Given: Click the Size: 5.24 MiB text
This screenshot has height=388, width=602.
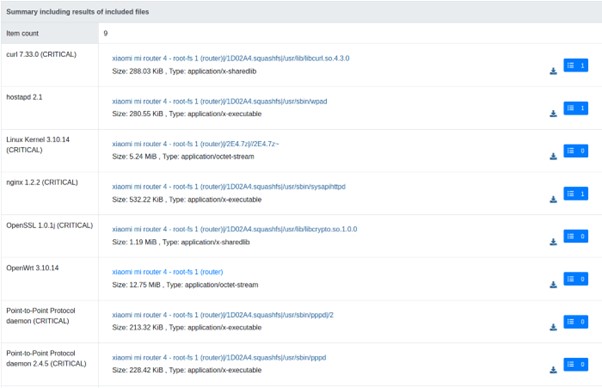Looking at the screenshot, I should (x=134, y=157).
